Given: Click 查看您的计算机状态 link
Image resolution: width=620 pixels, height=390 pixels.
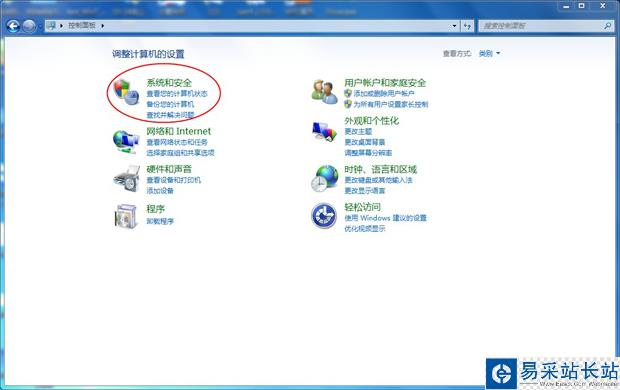Looking at the screenshot, I should [177, 94].
